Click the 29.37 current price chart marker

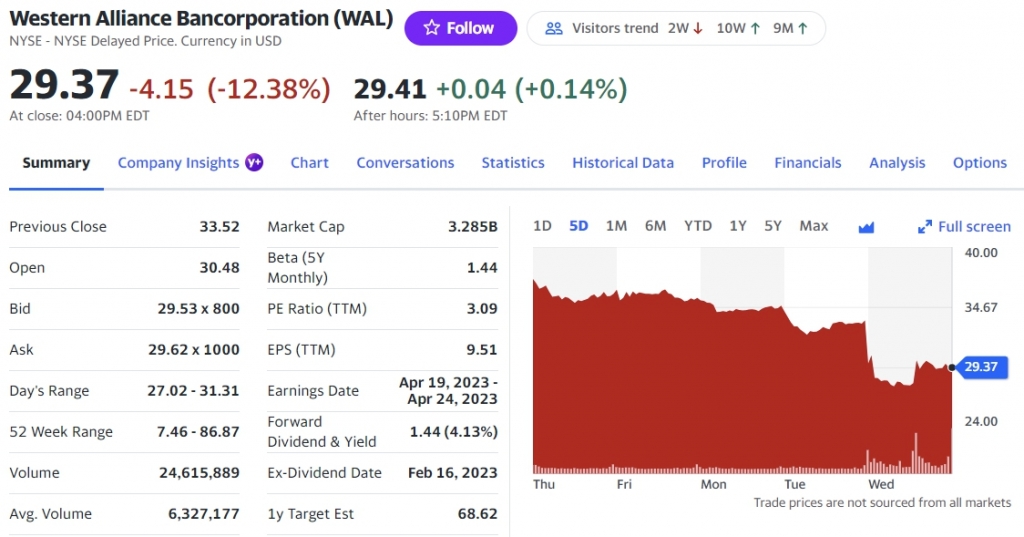980,367
